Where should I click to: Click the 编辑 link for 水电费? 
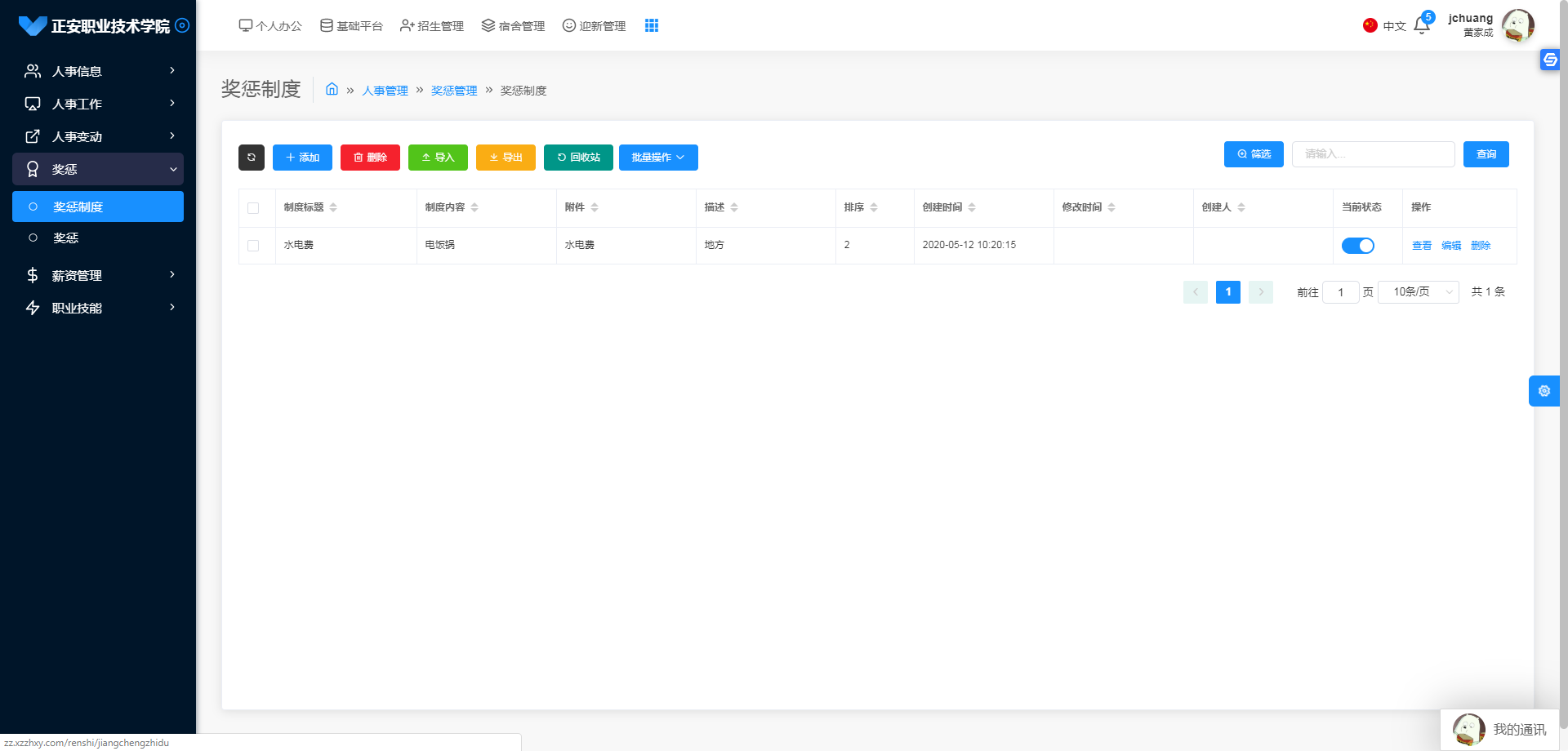click(1451, 245)
